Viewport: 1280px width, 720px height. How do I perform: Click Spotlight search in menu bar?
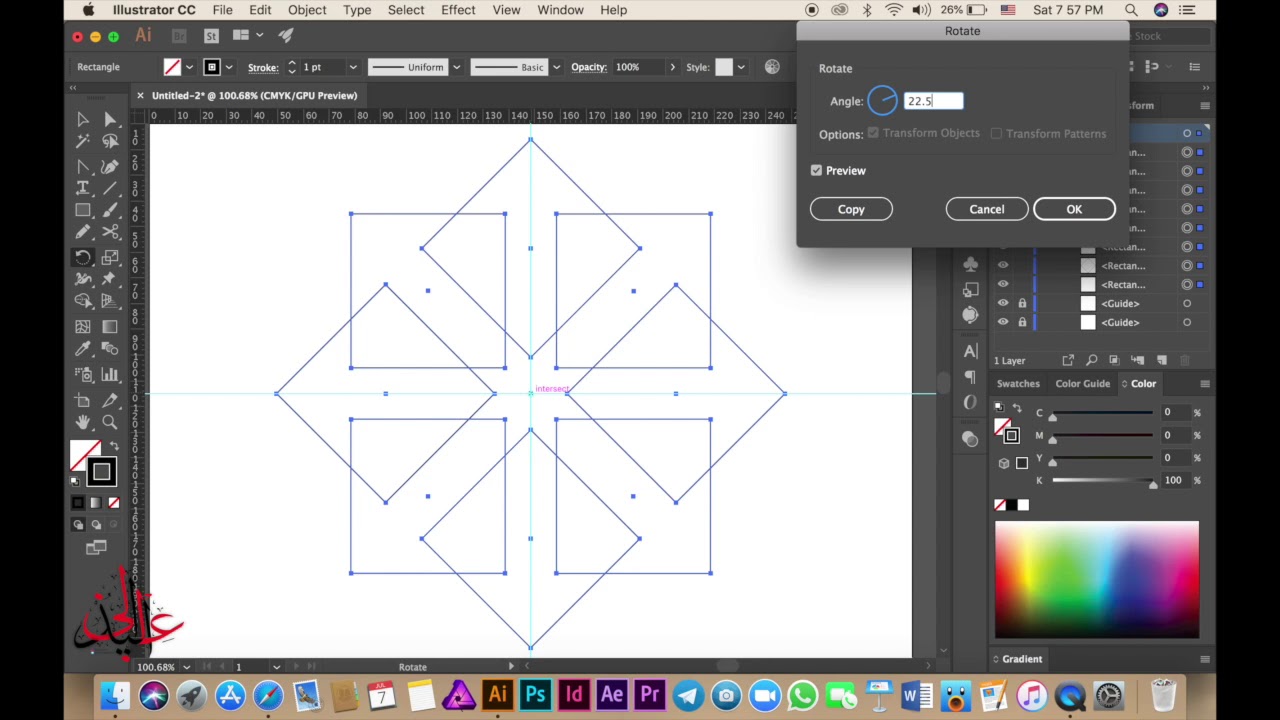1131,10
